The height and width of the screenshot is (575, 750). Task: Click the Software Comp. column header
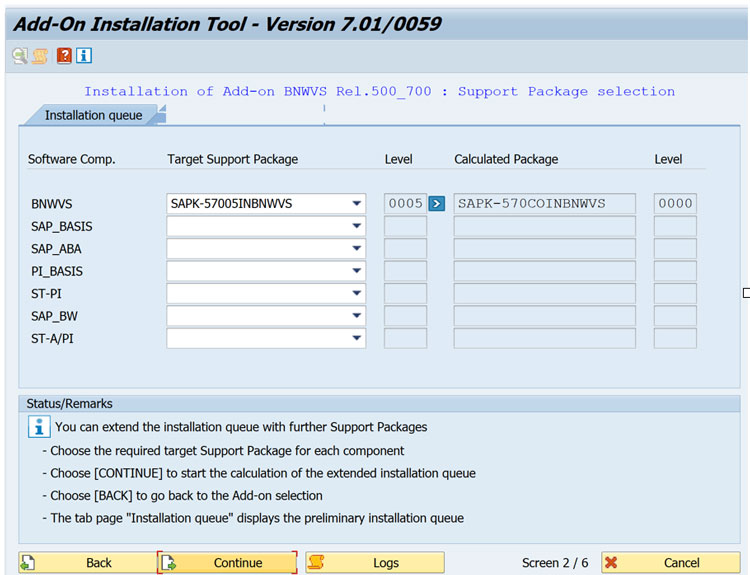tap(72, 159)
